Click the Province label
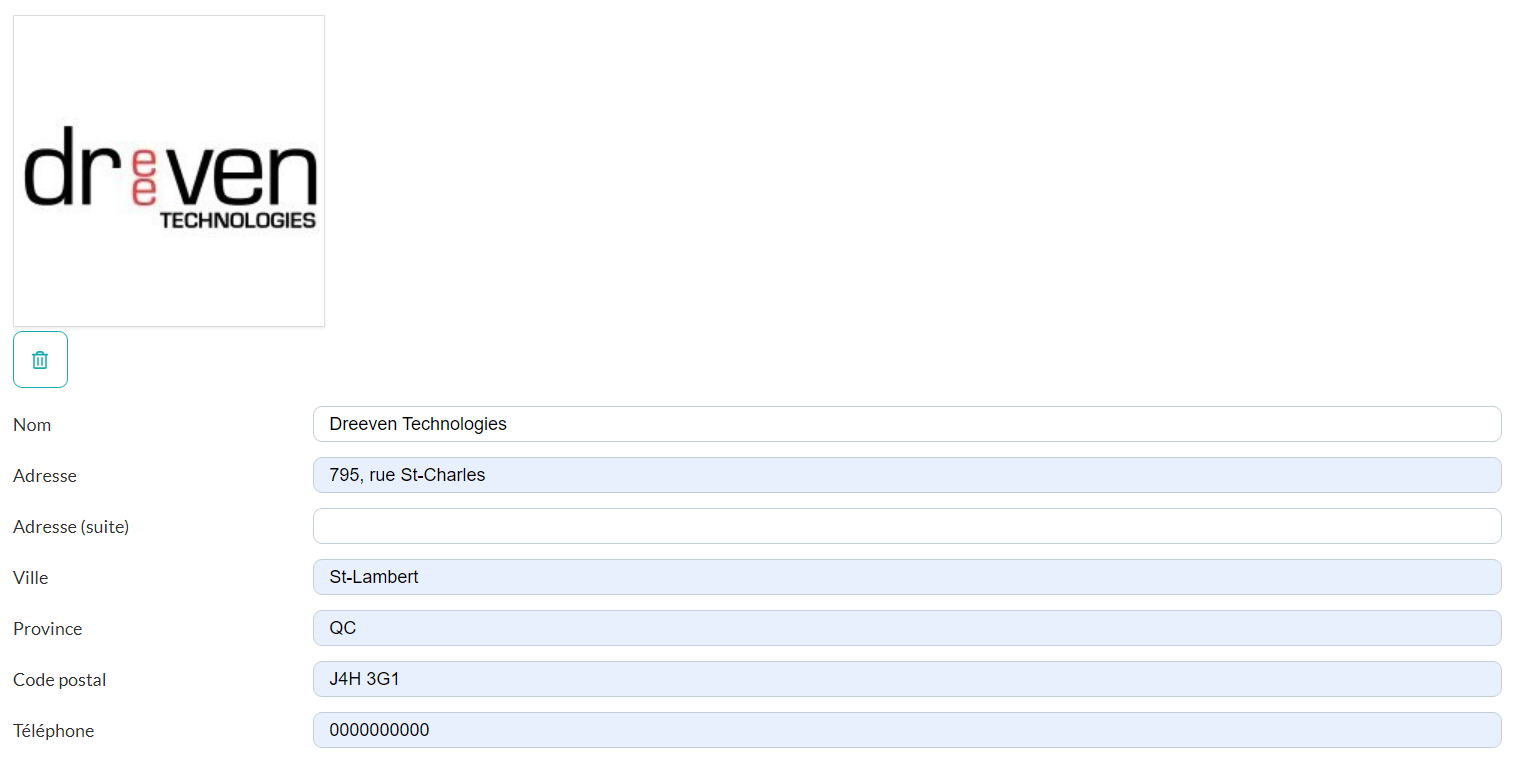 point(48,629)
